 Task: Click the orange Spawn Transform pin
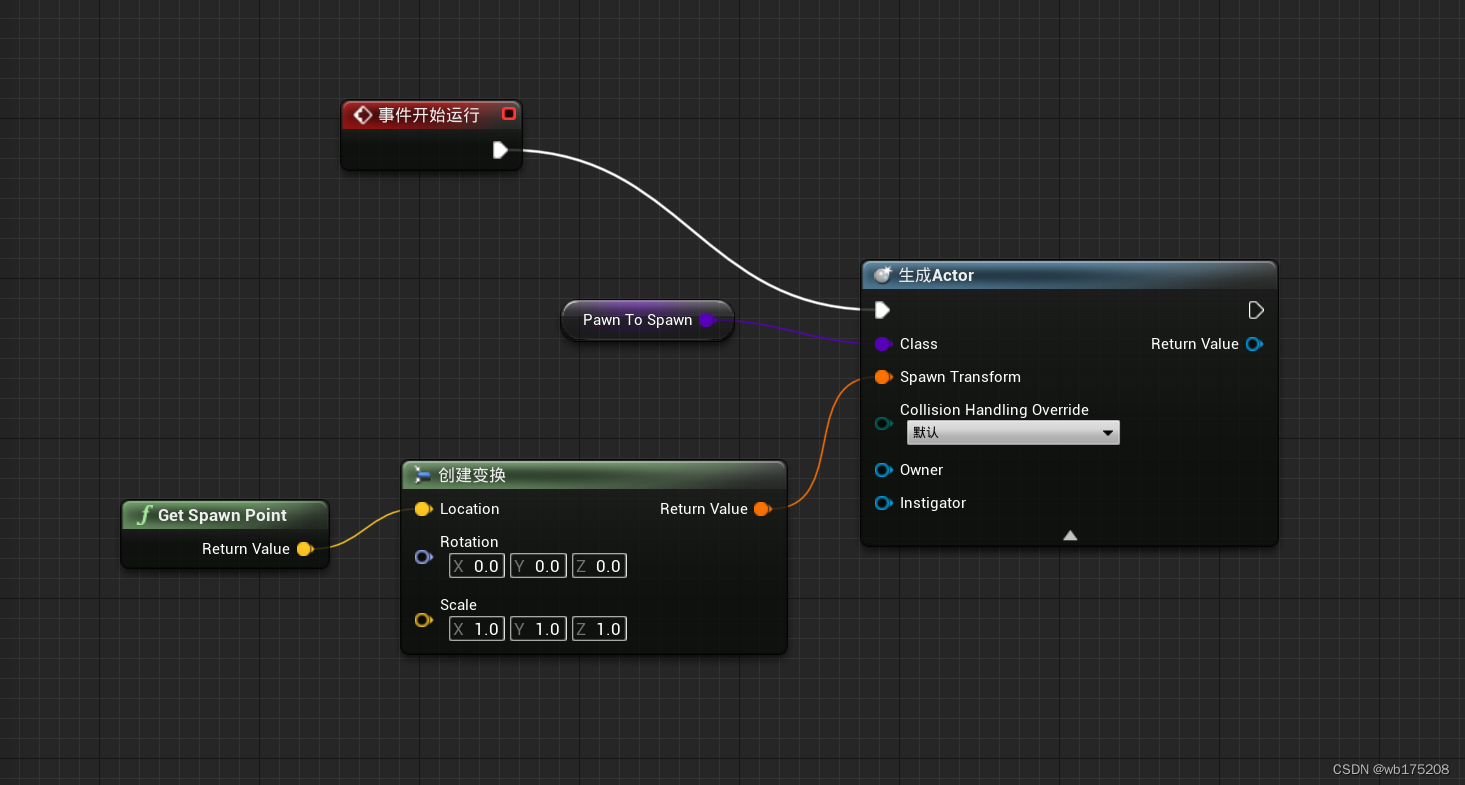(x=883, y=377)
